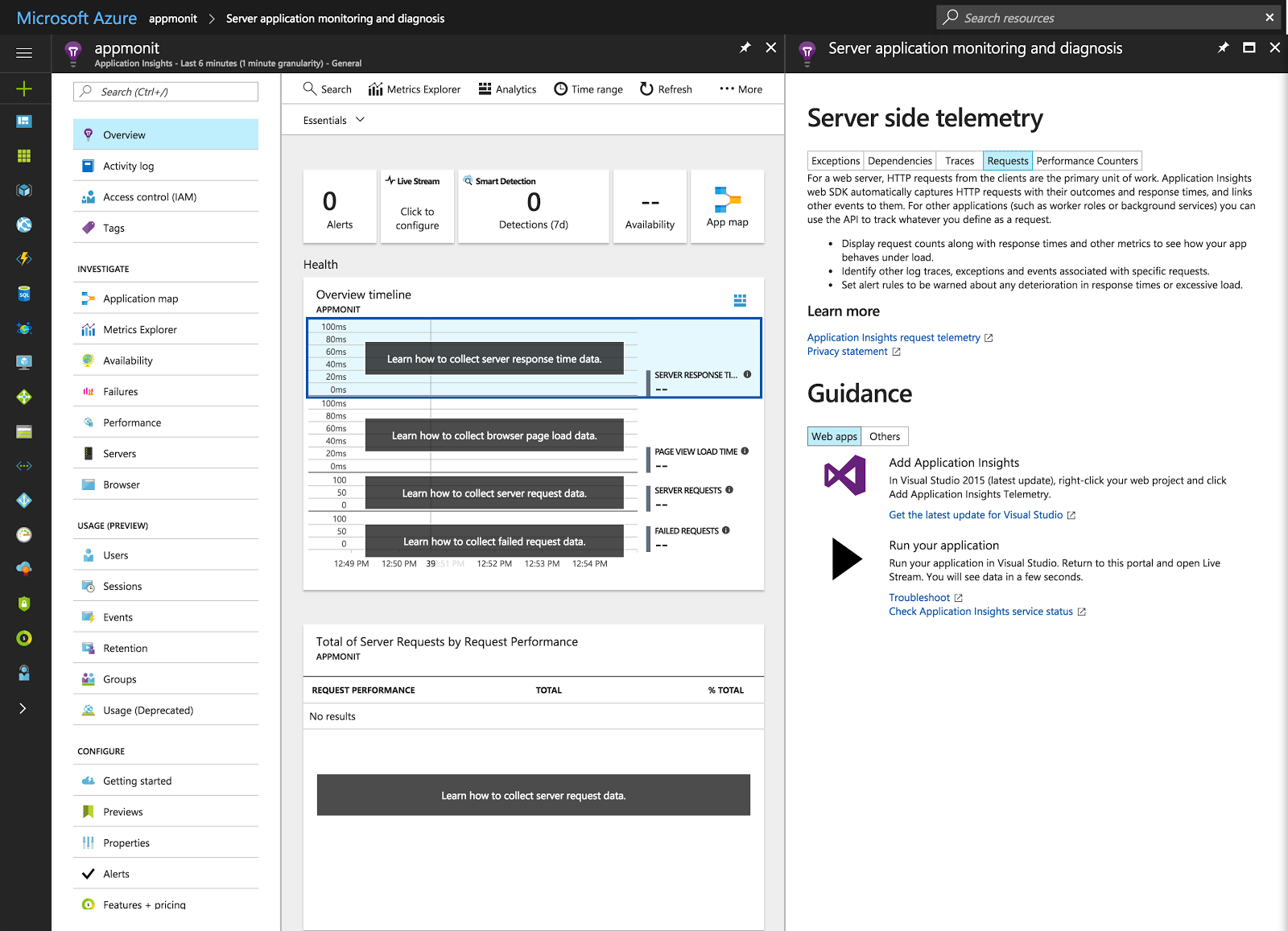The image size is (1288, 931).
Task: Refresh the Application Insights overview
Action: 666,89
